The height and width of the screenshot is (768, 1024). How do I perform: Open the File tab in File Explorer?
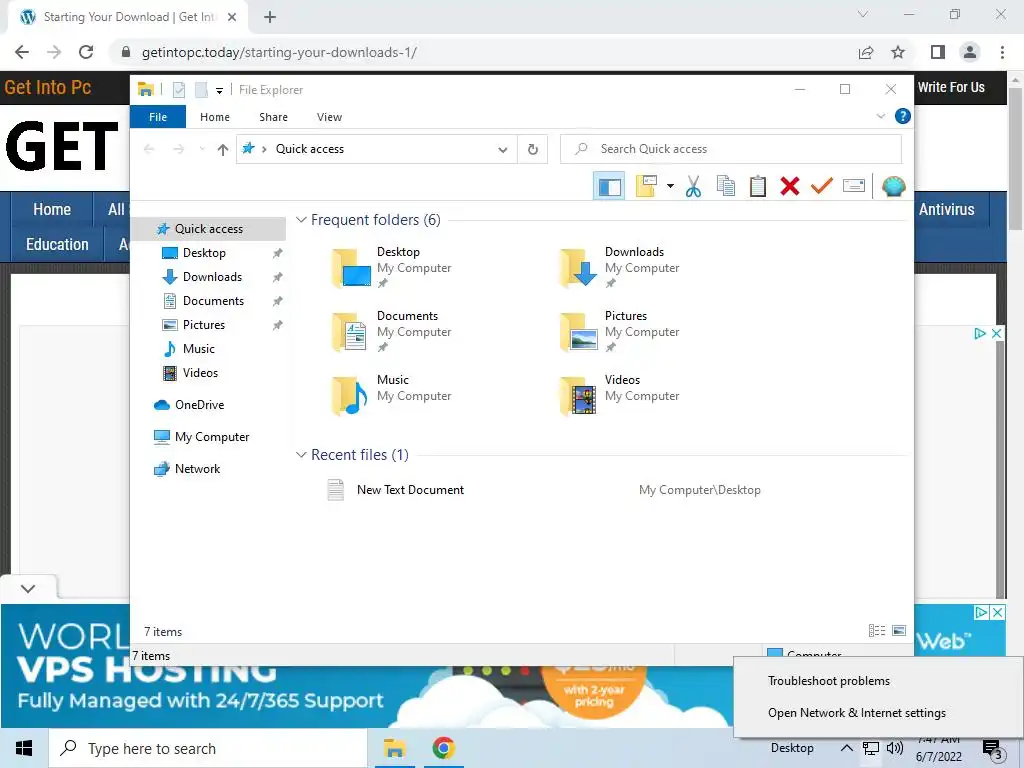click(x=158, y=117)
